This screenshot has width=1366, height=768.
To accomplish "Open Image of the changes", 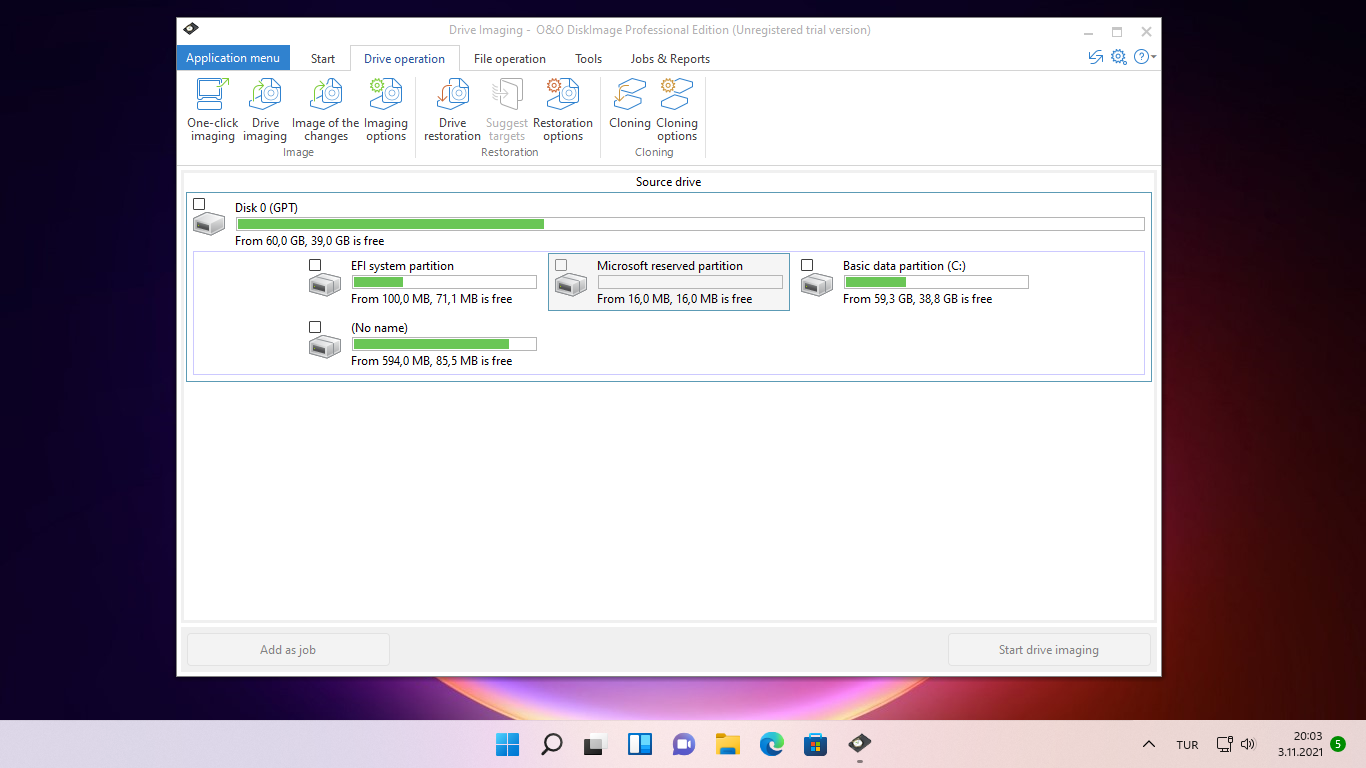I will [x=326, y=110].
